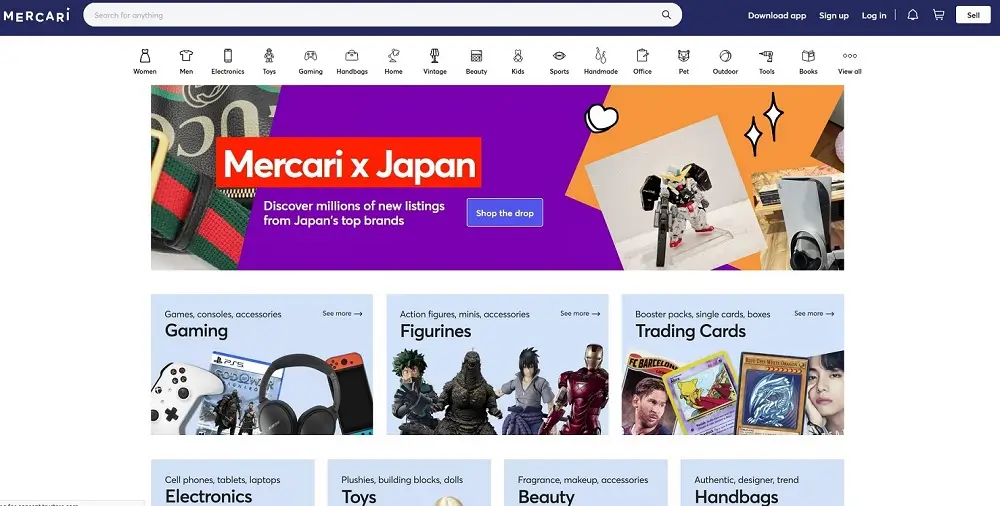This screenshot has height=506, width=1000.
Task: Open the Beauty fragrance category card
Action: (x=585, y=482)
